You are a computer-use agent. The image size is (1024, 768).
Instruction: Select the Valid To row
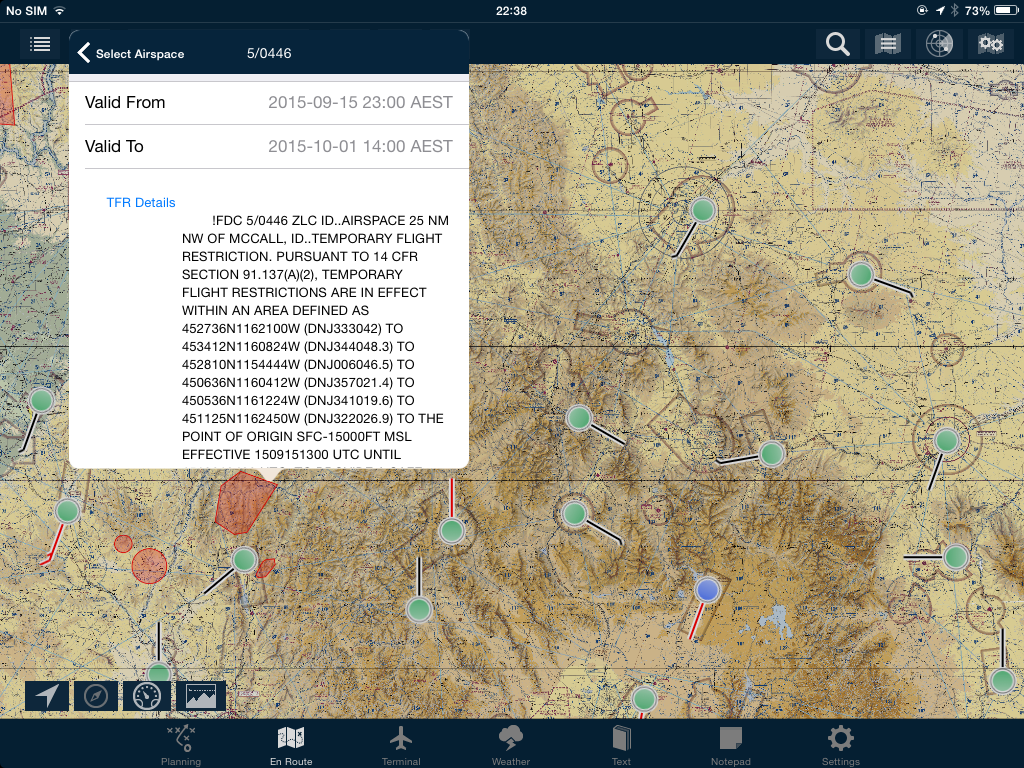click(x=269, y=146)
